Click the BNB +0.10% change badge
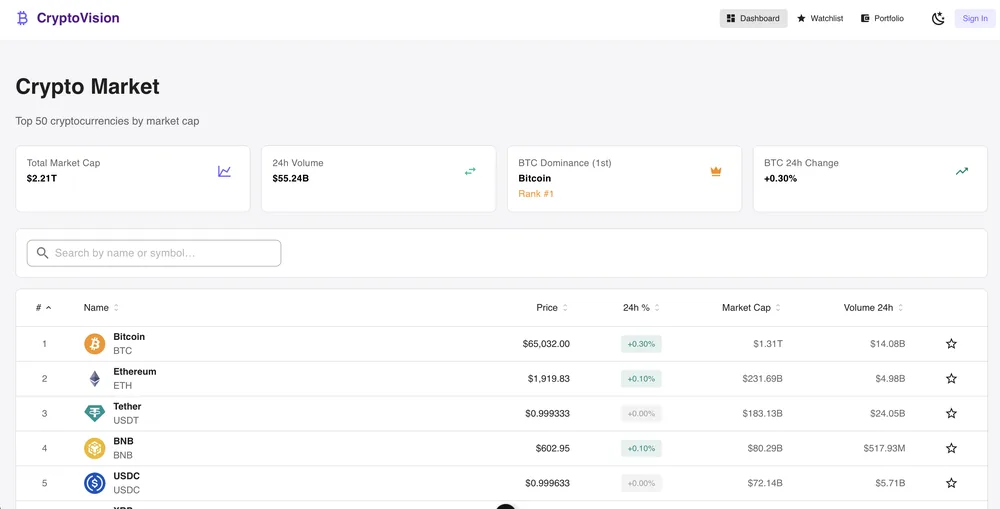 pos(641,448)
